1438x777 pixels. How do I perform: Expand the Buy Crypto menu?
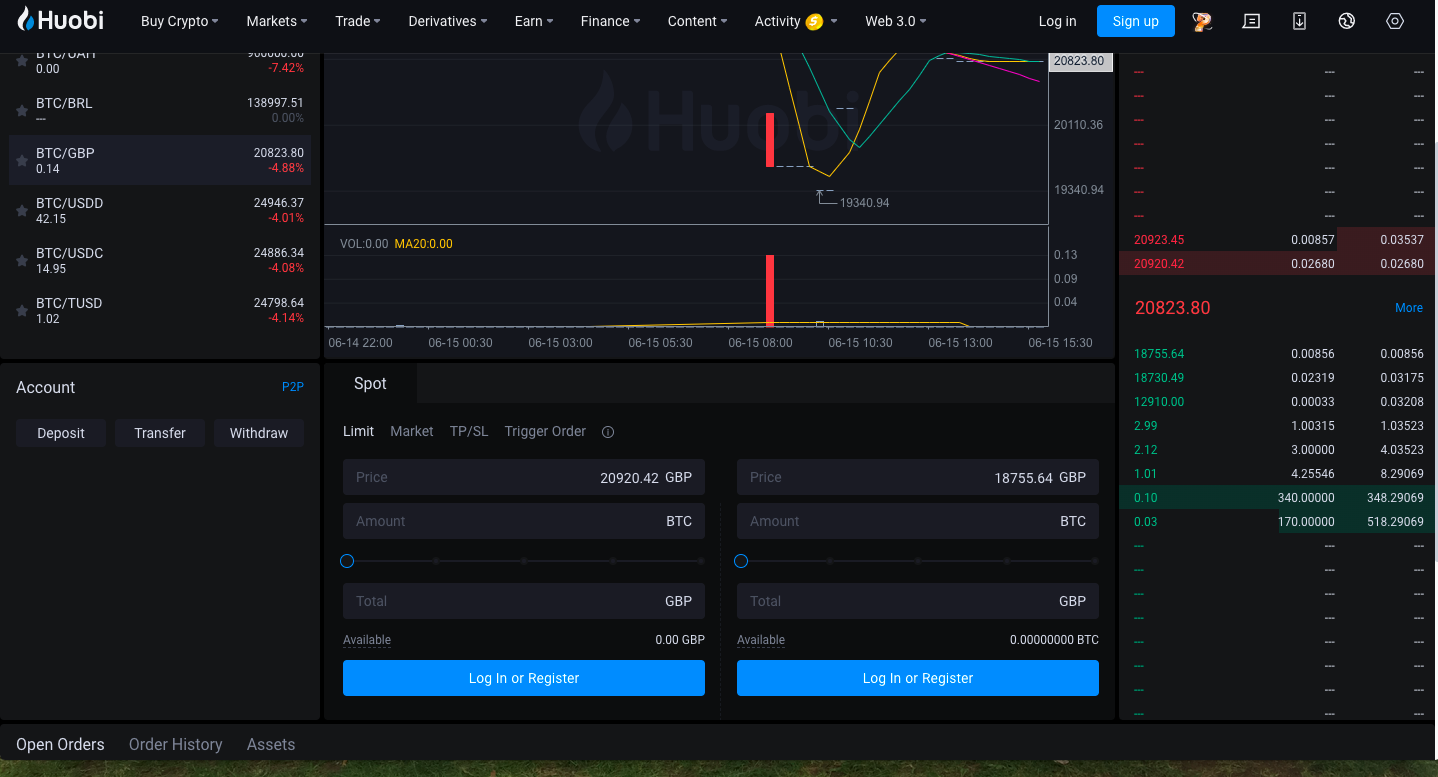(x=180, y=21)
